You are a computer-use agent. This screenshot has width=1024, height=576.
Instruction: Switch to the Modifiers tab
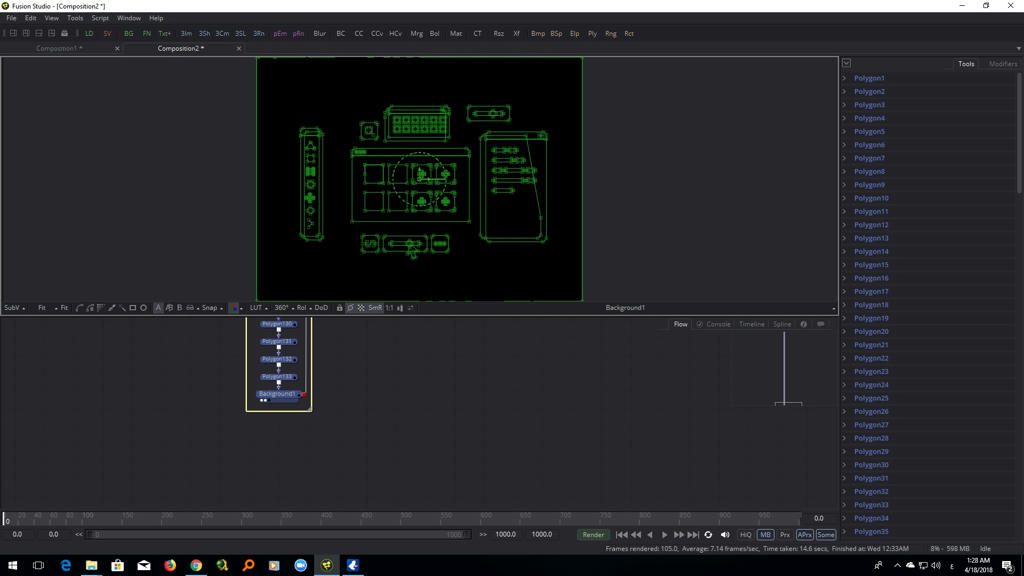(1002, 64)
